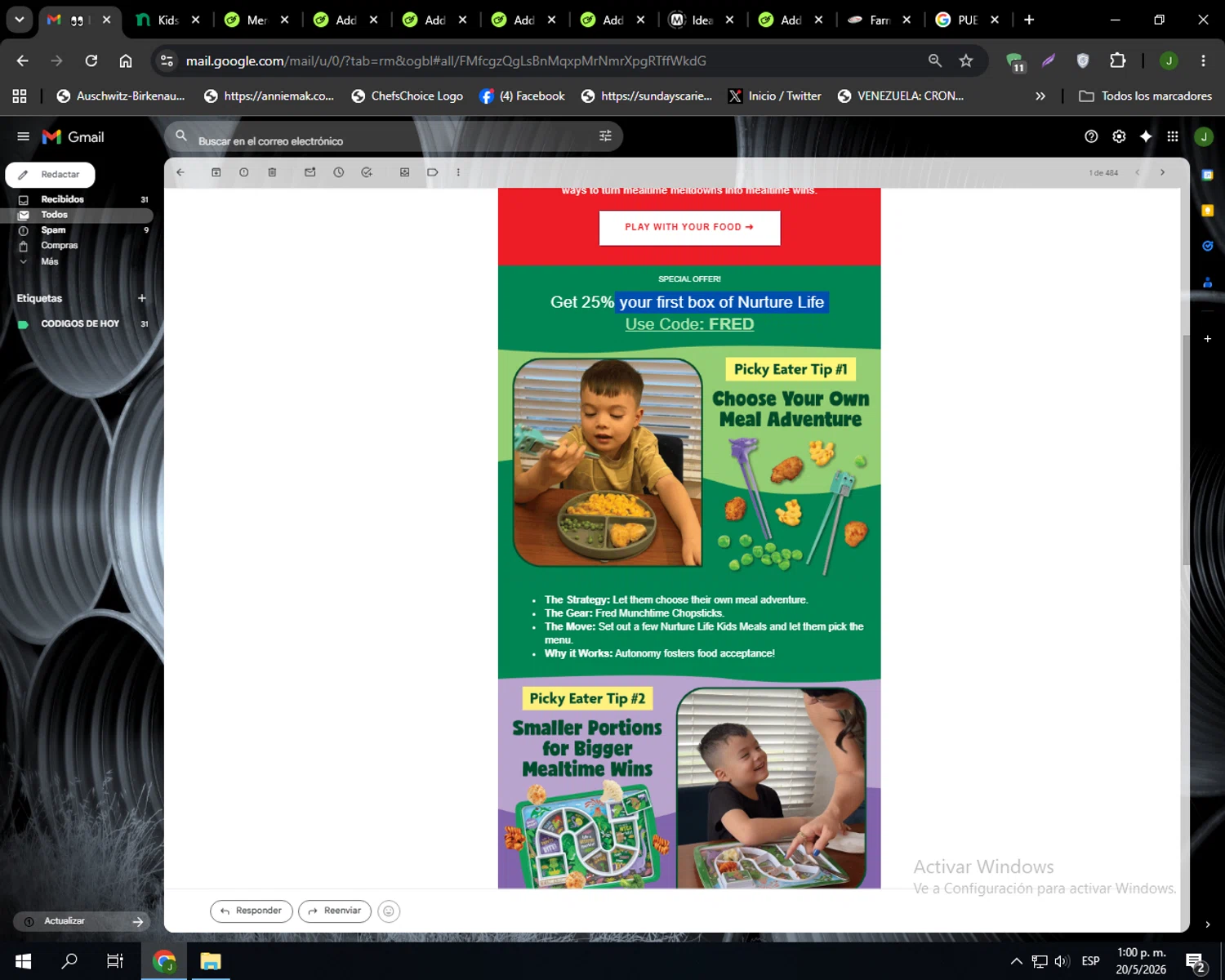Switch to Kids browser tab
1225x980 pixels.
point(167,20)
